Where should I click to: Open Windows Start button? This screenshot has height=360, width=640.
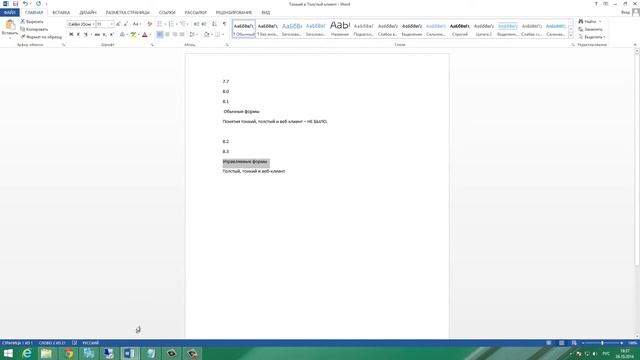(8, 353)
